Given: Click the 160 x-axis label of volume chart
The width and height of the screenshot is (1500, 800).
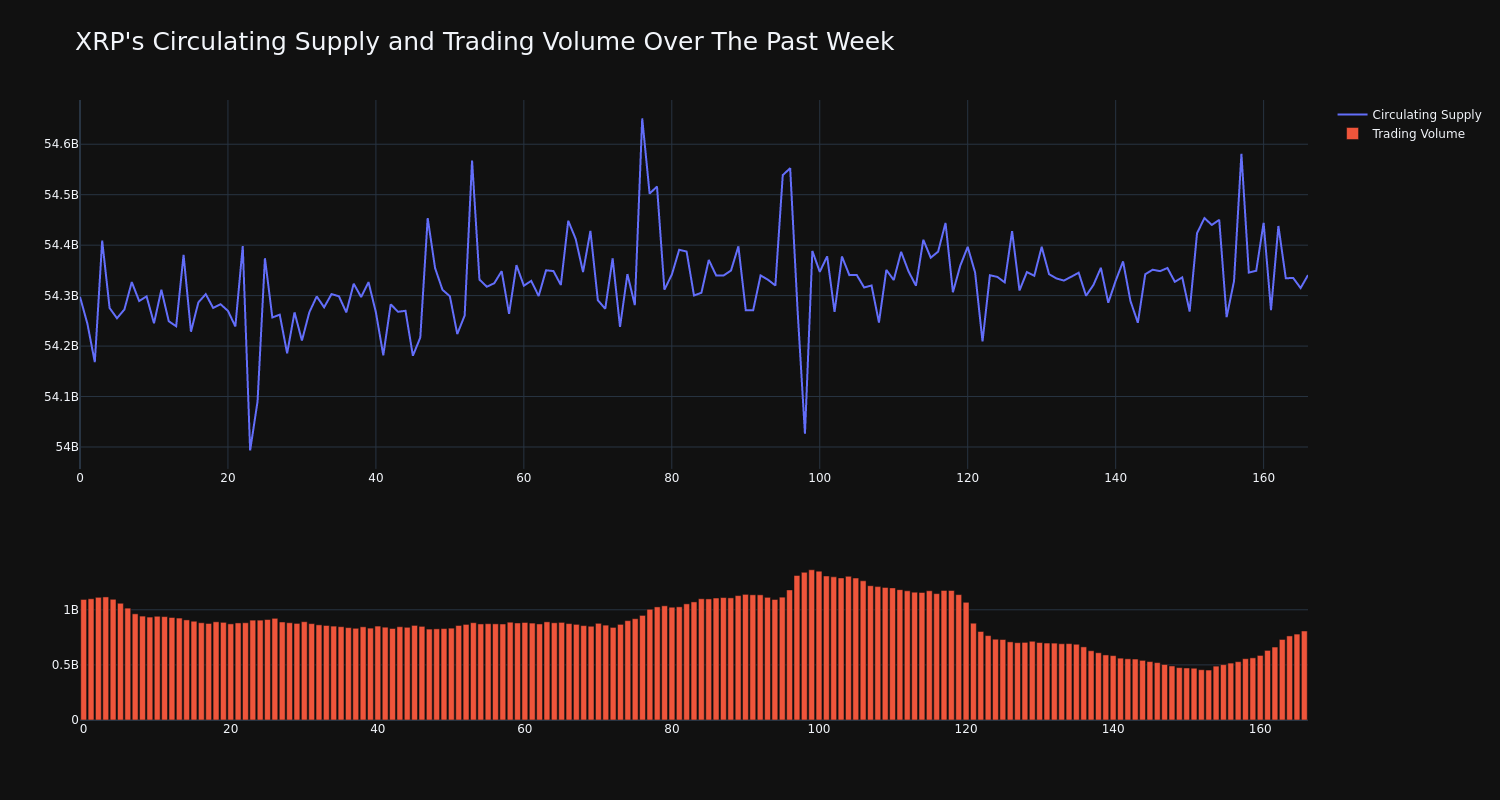Looking at the screenshot, I should (x=1260, y=729).
